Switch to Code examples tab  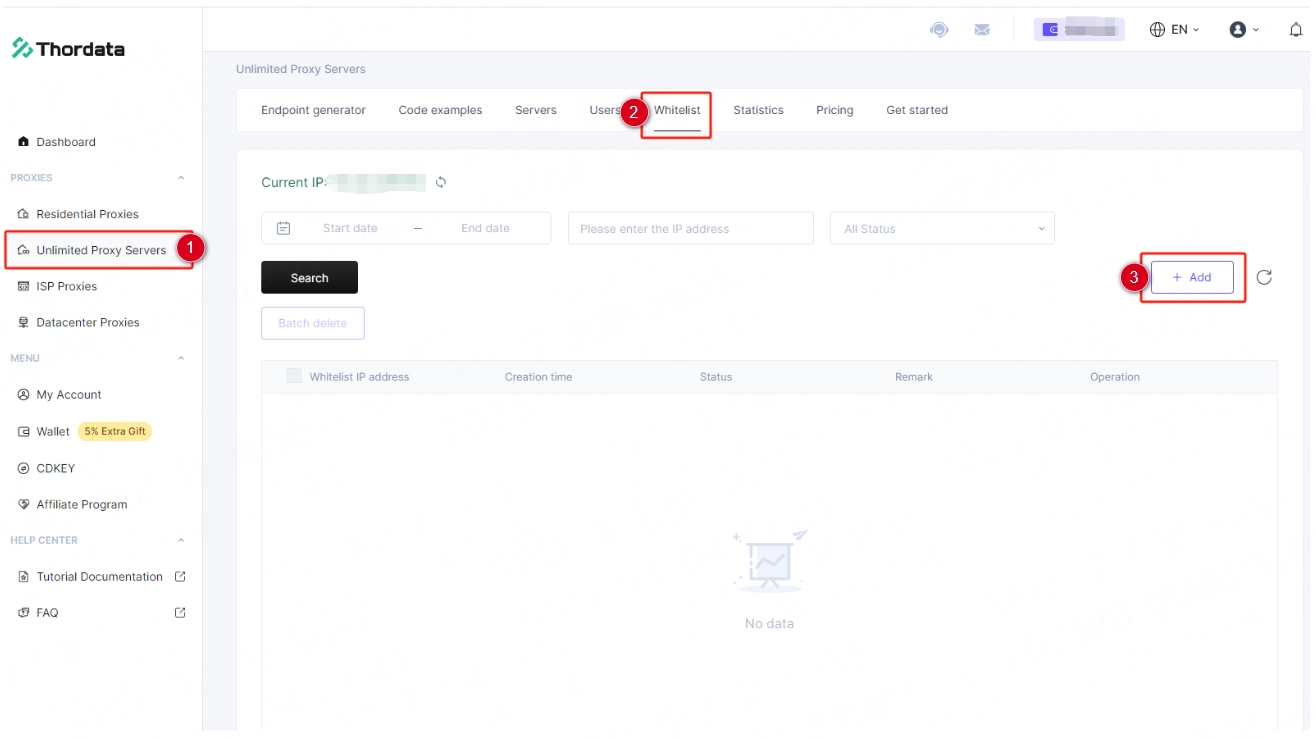(440, 110)
